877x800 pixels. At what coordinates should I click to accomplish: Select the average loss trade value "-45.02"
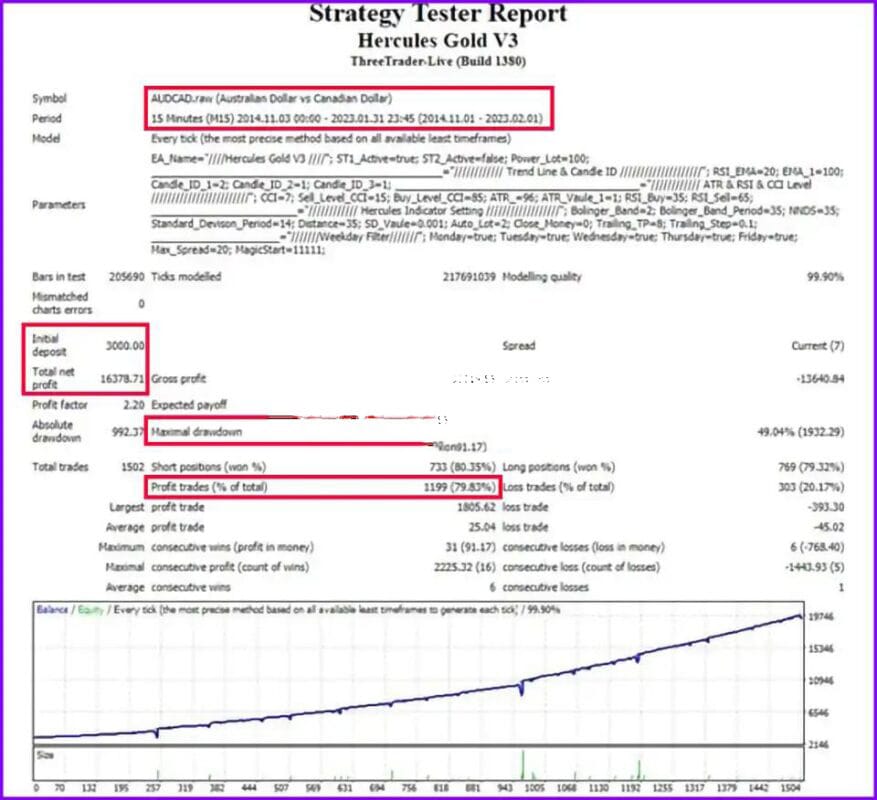[x=828, y=527]
